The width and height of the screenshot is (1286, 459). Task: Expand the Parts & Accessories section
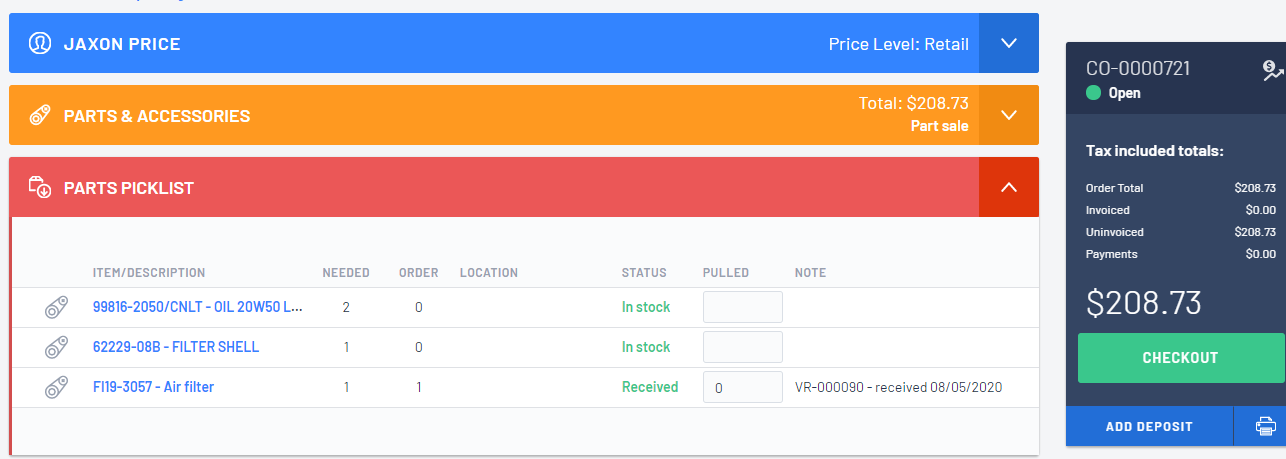1009,115
